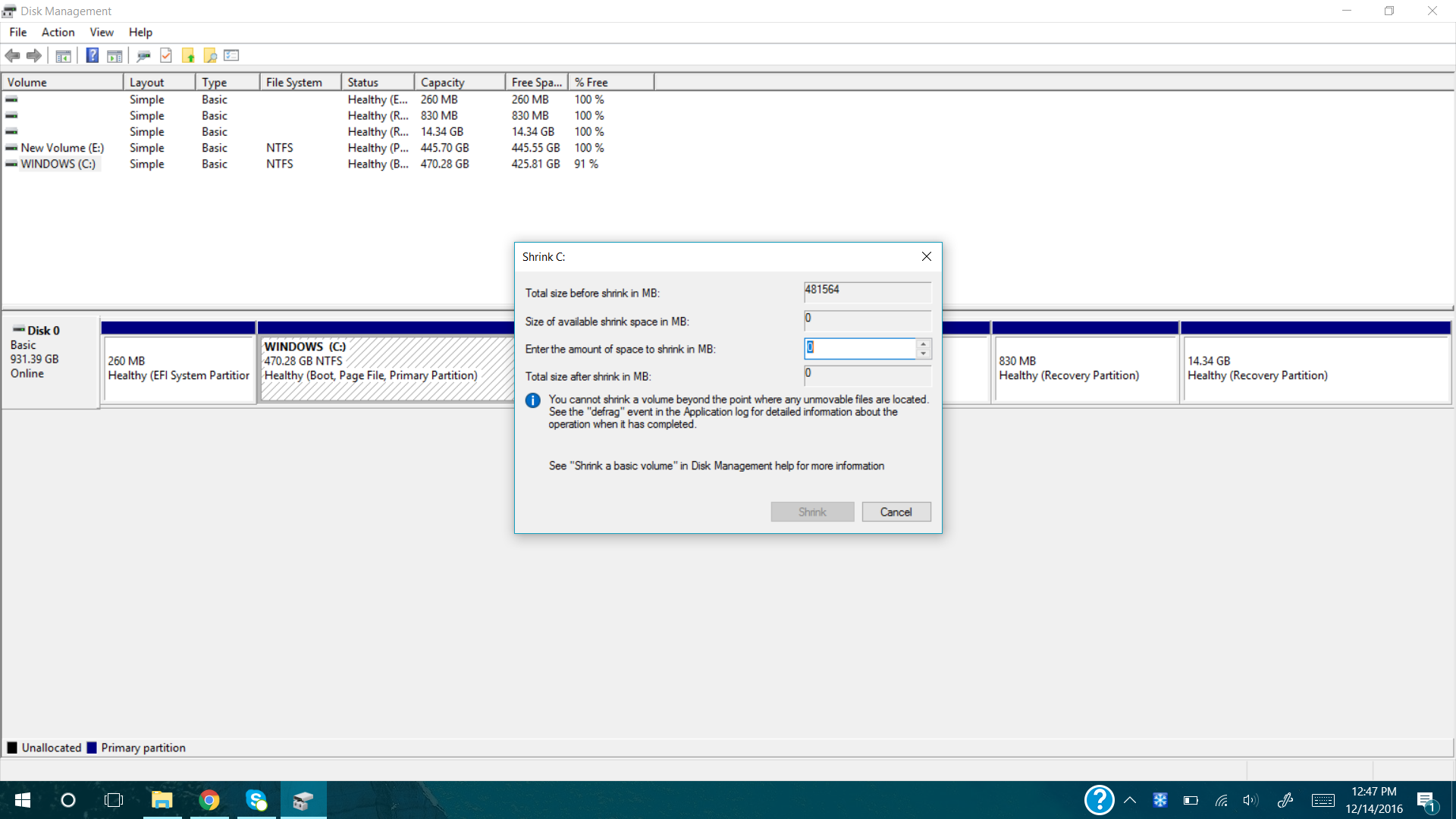Viewport: 1456px width, 819px height.
Task: Open the Disk Management app from the taskbar
Action: coord(303,800)
